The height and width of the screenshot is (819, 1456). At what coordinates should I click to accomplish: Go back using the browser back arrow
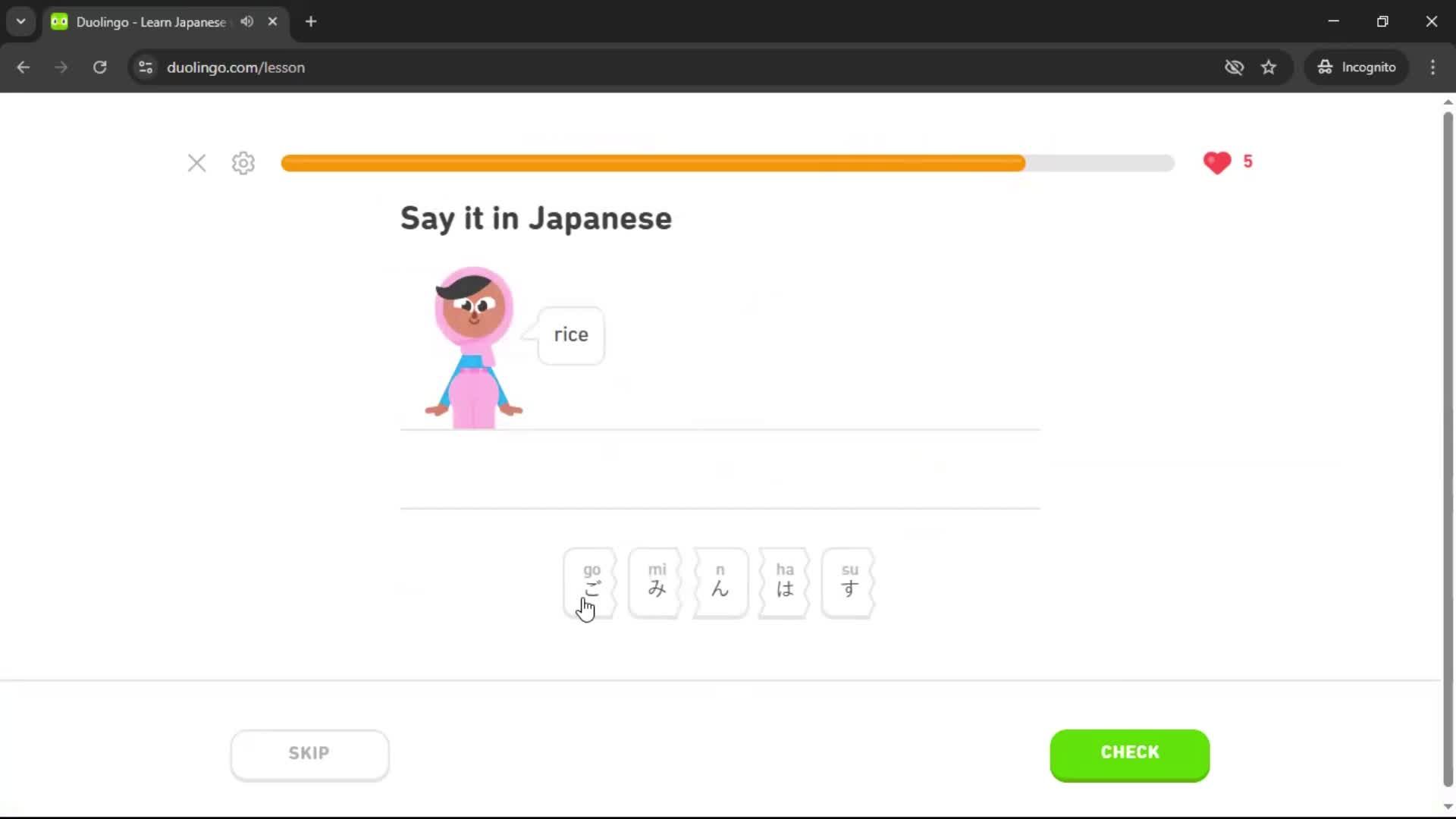(23, 67)
